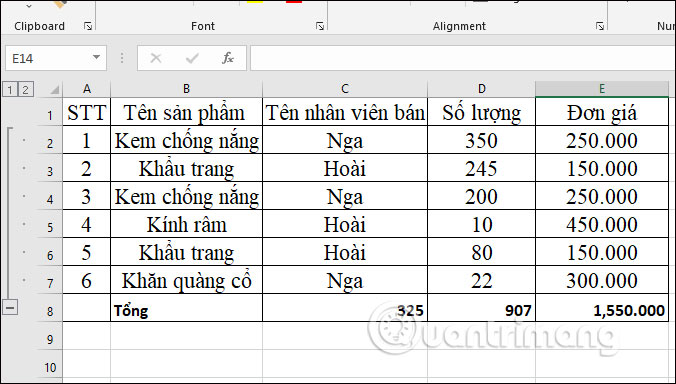Select quantity cell 10
Image resolution: width=676 pixels, height=384 pixels.
click(482, 224)
